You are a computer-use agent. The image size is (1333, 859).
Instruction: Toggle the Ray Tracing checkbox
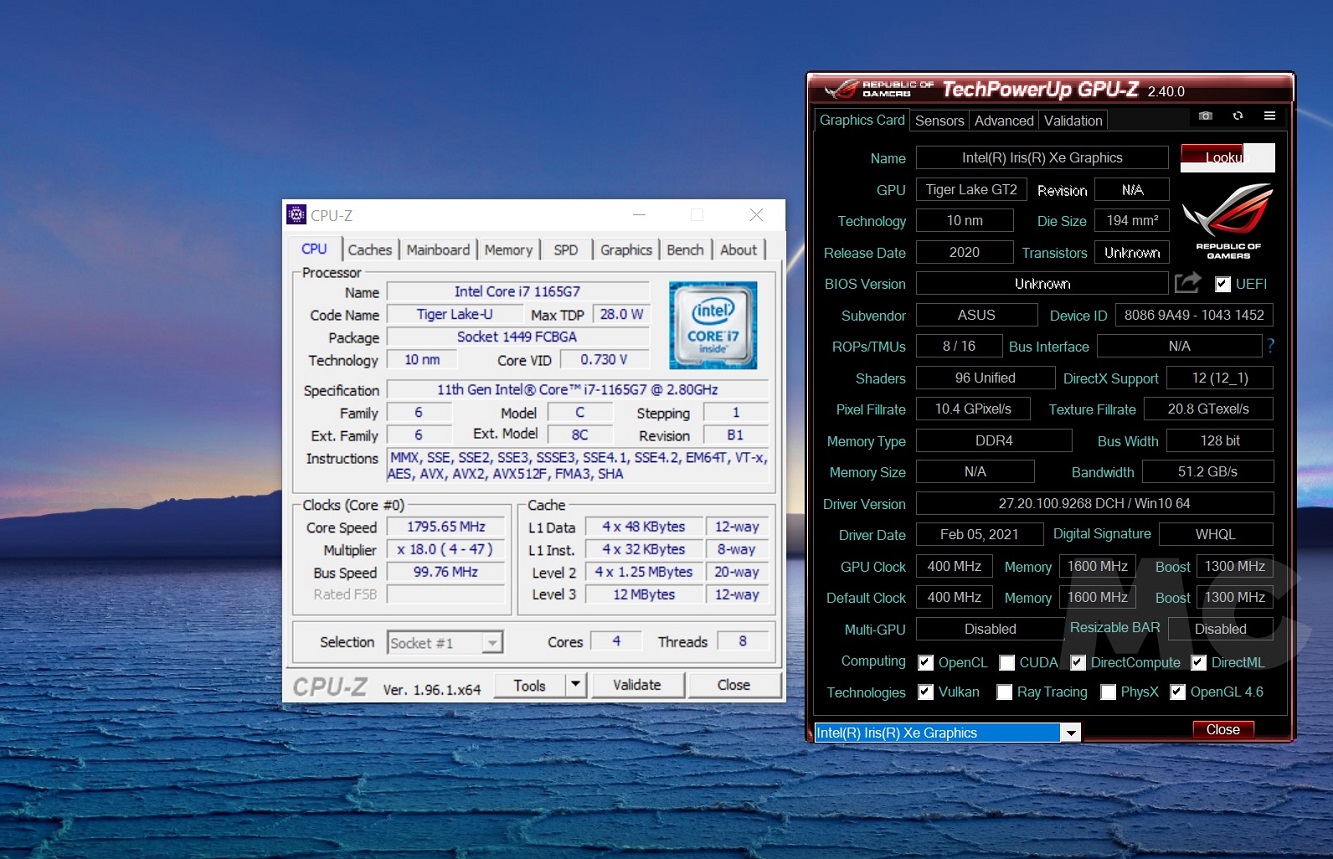click(1004, 692)
